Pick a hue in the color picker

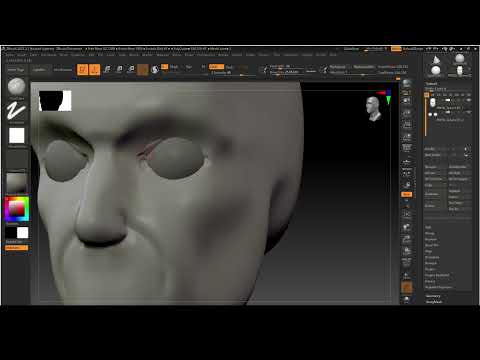[x=17, y=209]
